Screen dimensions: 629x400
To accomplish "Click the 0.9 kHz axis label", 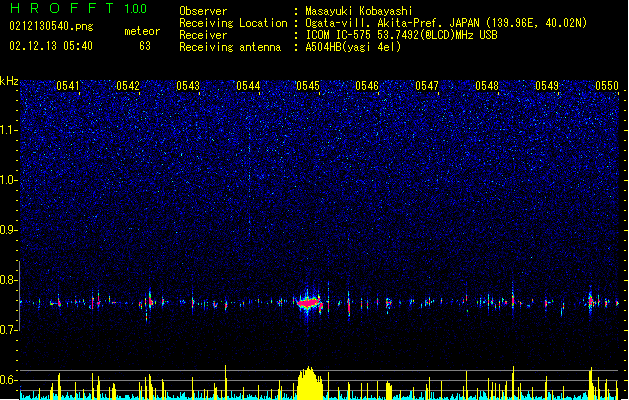I will [x=8, y=230].
